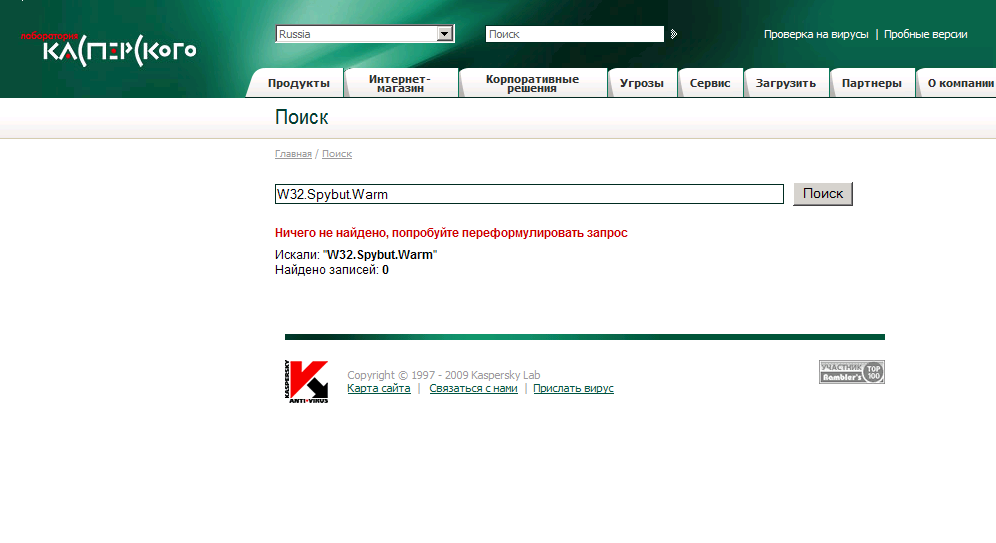Click the Поиск breadcrumb link
Viewport: 996px width, 543px height.
pos(337,154)
